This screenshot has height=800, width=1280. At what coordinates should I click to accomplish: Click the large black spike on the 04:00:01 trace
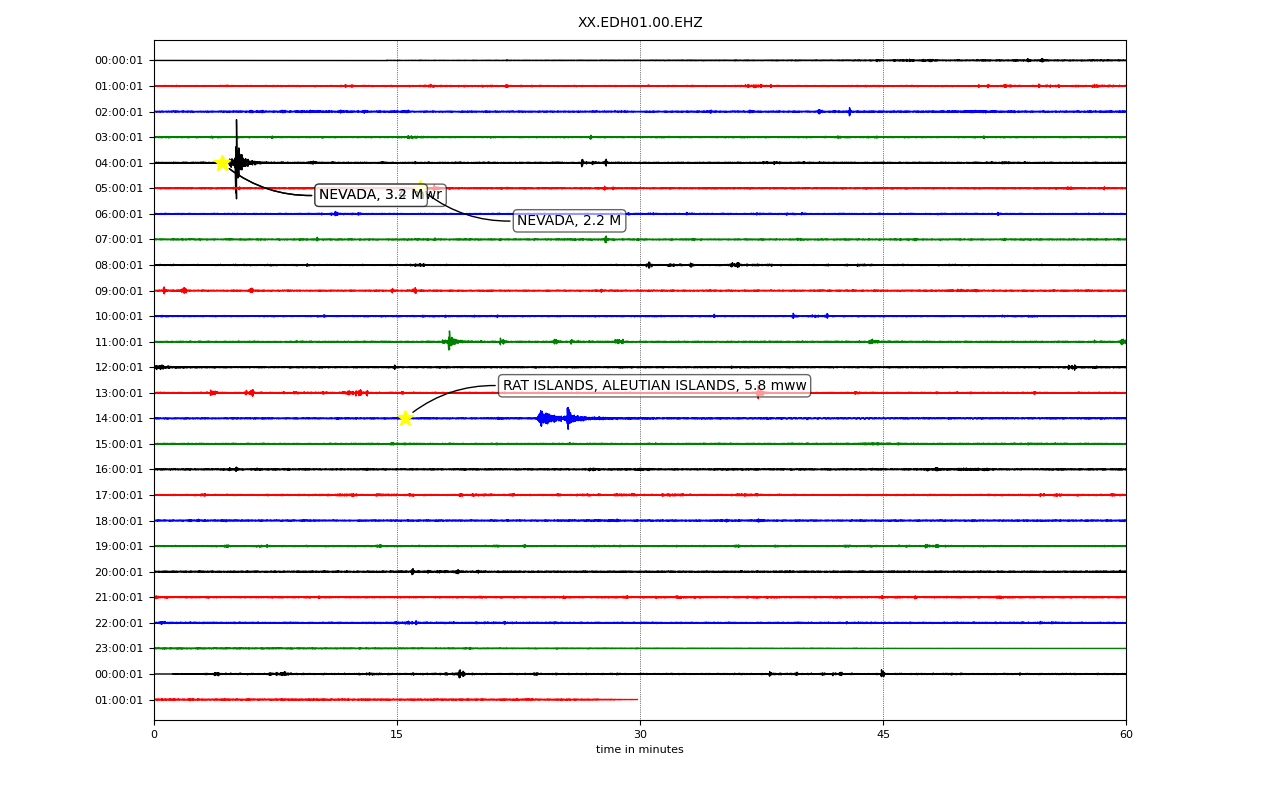pyautogui.click(x=237, y=160)
